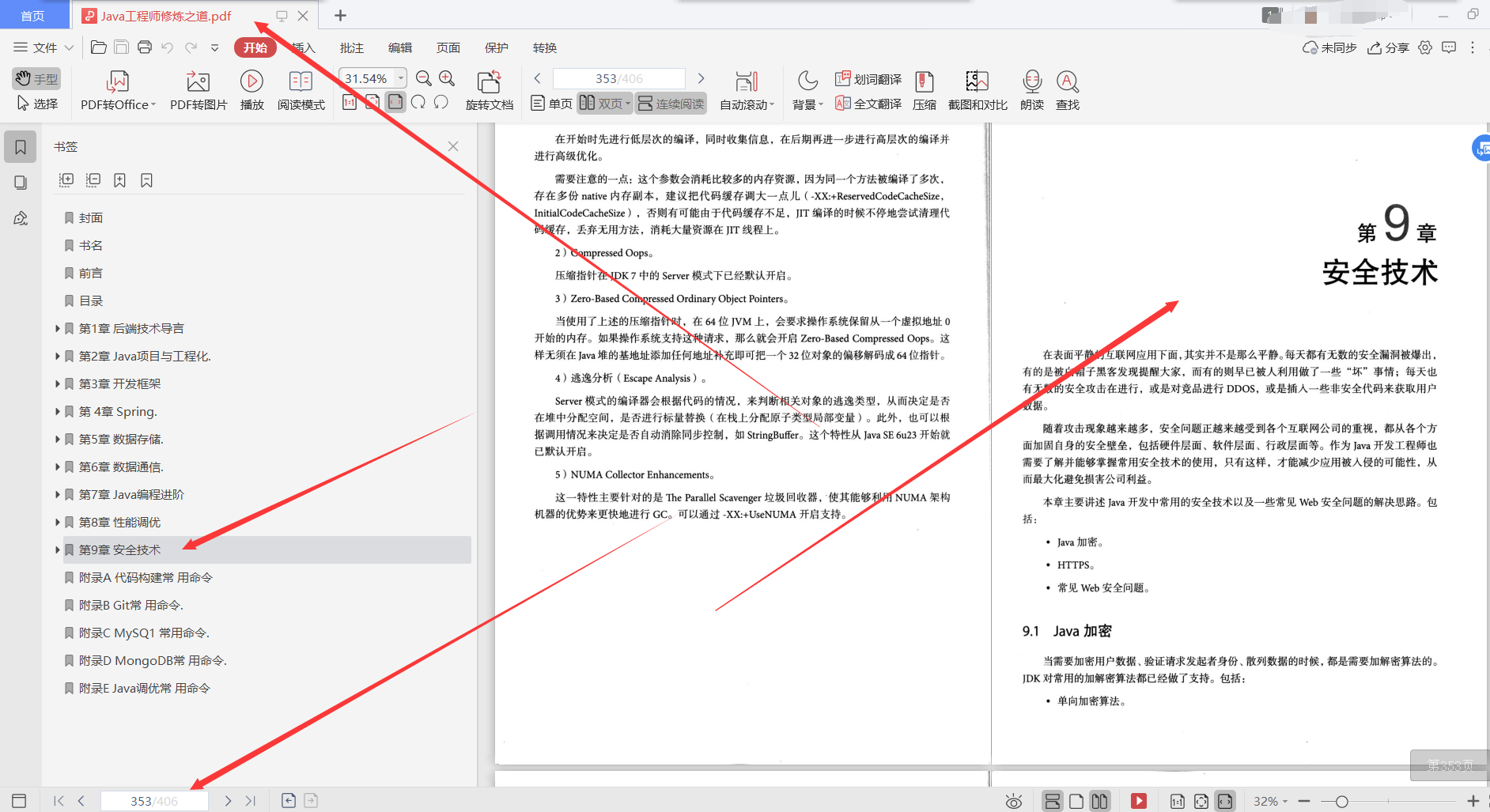The height and width of the screenshot is (812, 1490).
Task: Jump to first page in status bar
Action: click(x=59, y=801)
